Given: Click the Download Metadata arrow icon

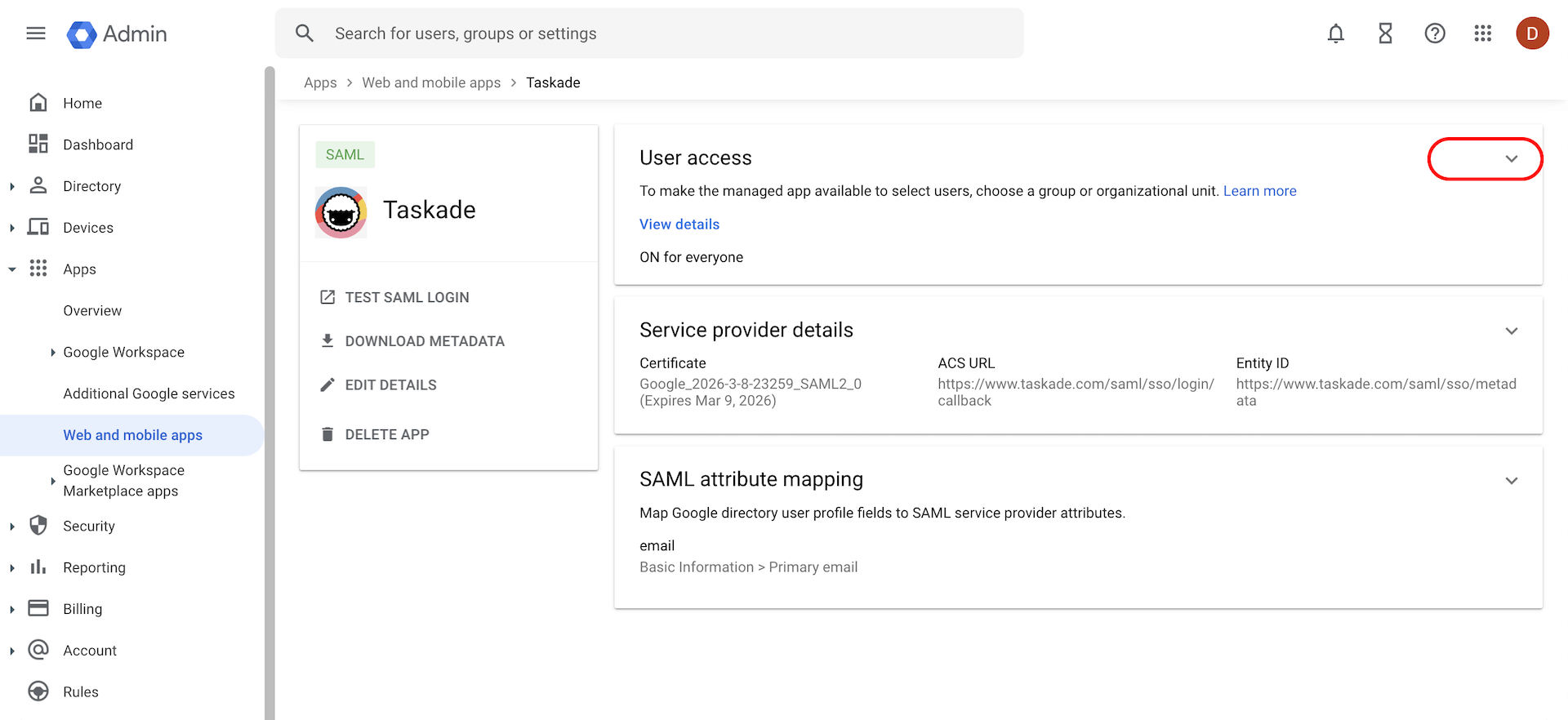Looking at the screenshot, I should coord(327,340).
